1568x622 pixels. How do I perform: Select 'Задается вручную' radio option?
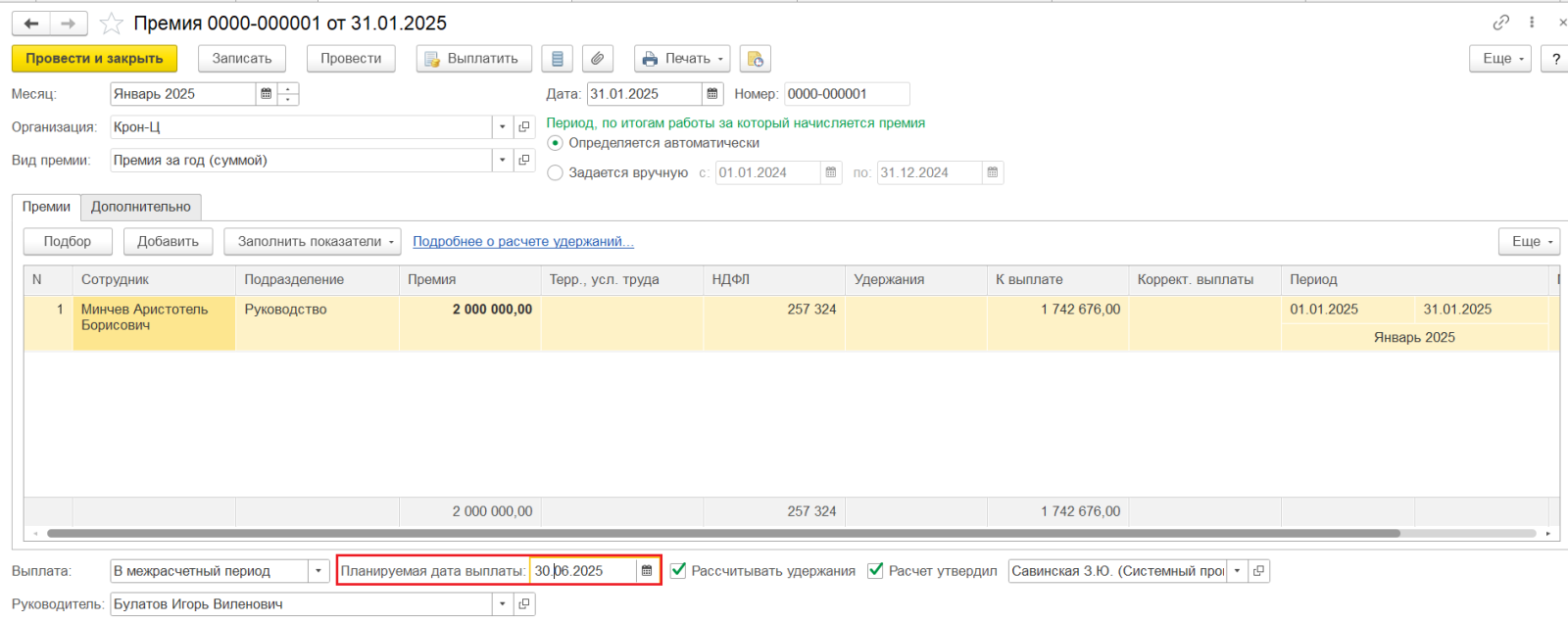point(556,173)
